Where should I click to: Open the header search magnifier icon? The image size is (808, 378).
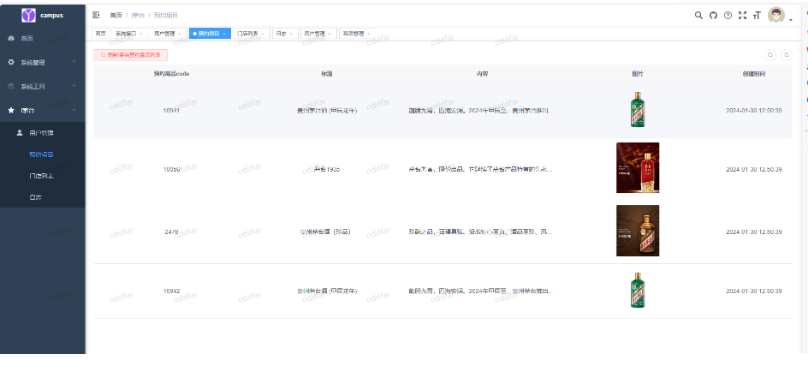[x=698, y=15]
